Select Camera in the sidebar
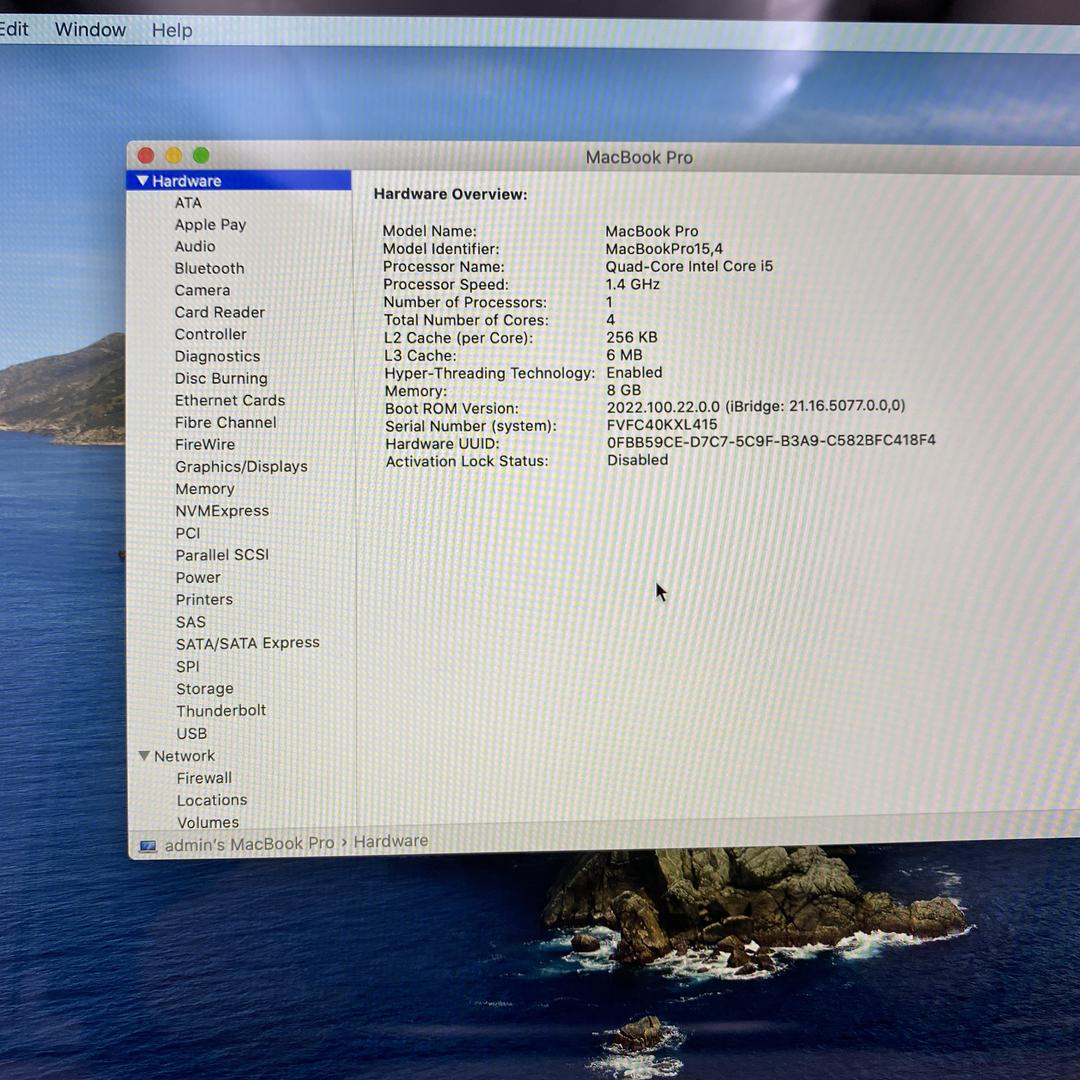Image resolution: width=1080 pixels, height=1080 pixels. 202,290
